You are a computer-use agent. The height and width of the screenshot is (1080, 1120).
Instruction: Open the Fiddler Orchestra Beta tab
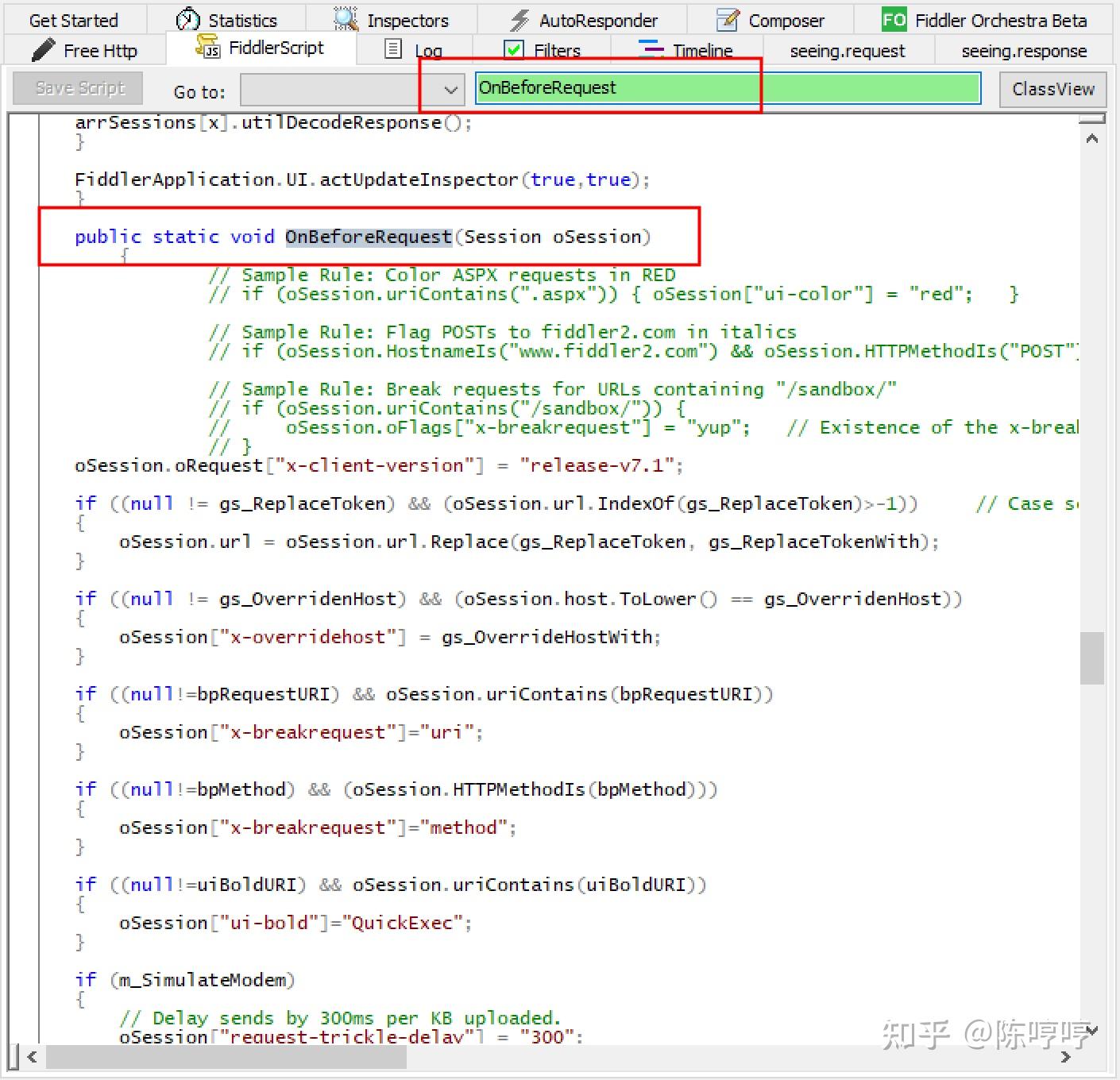click(984, 20)
